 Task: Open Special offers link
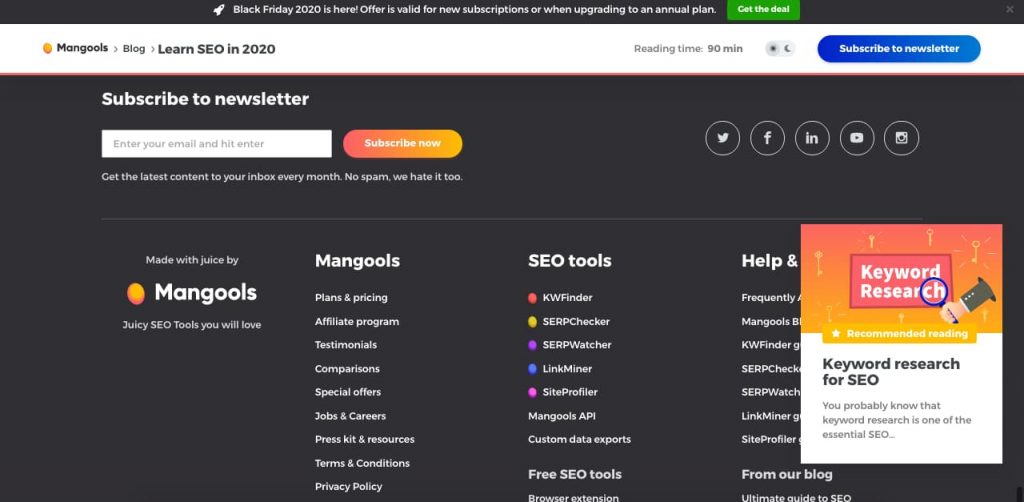[x=347, y=392]
